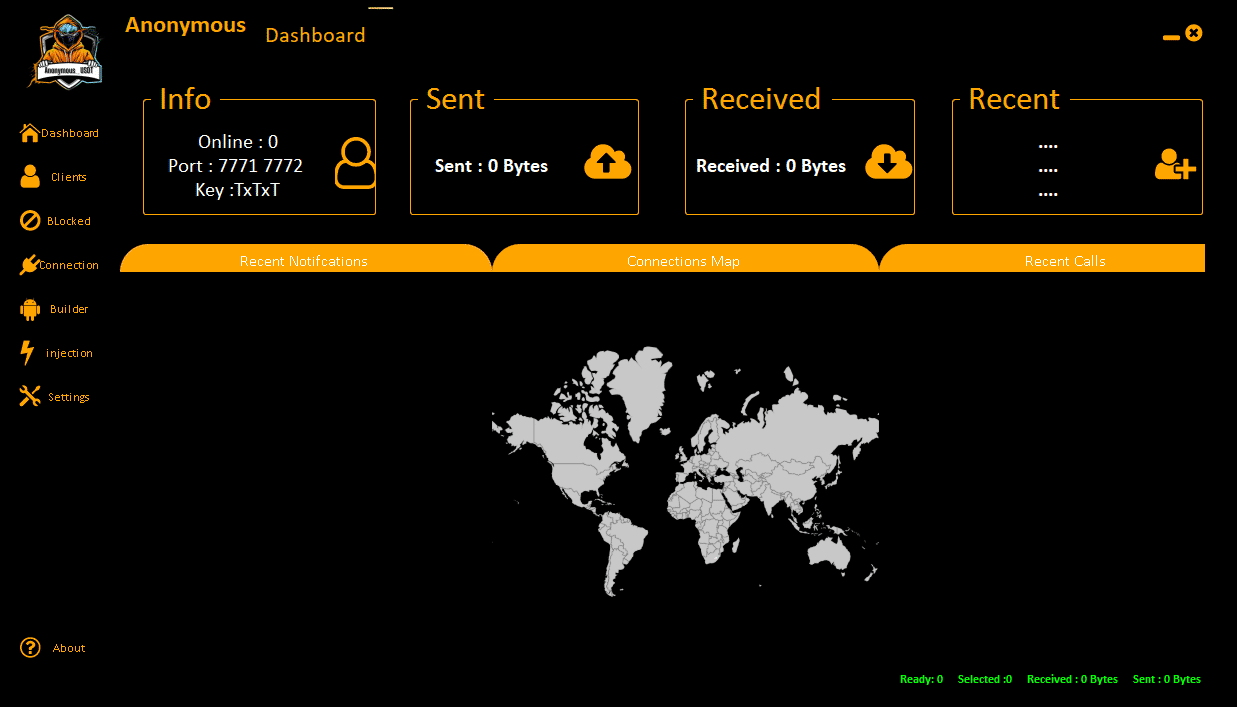Select the Builder Android icon
1237x707 pixels.
pyautogui.click(x=28, y=308)
